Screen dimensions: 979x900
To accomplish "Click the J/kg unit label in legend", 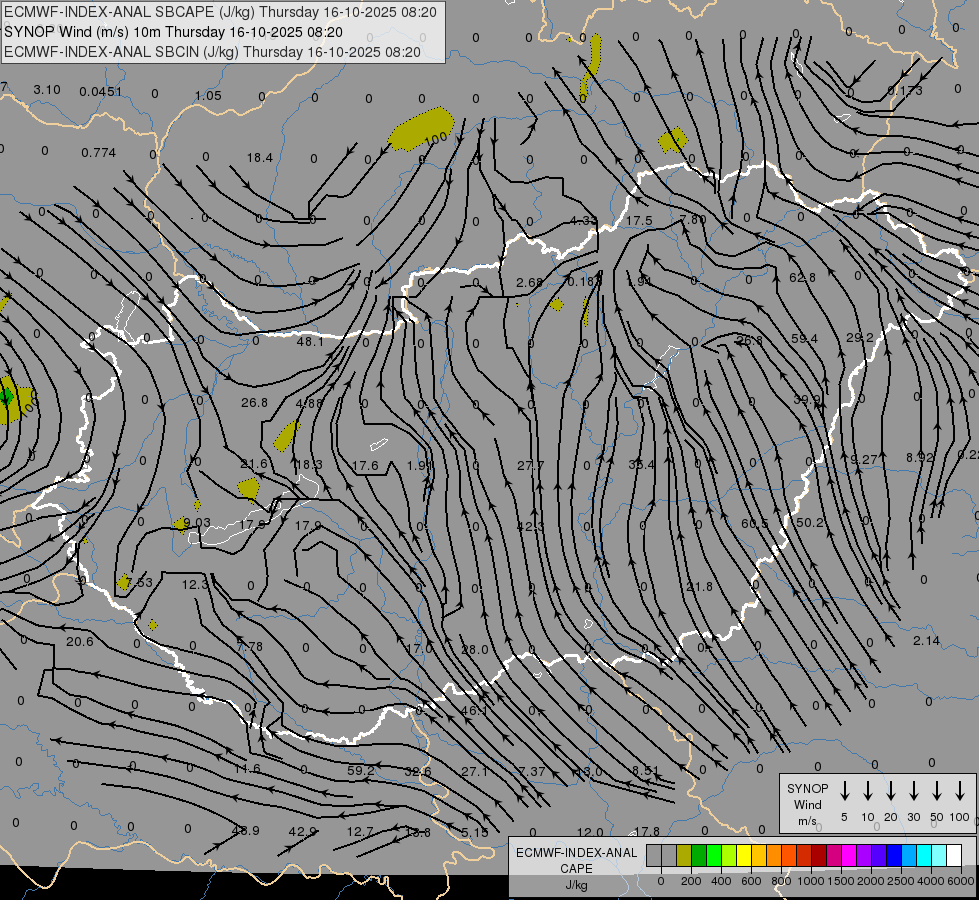I will pos(576,885).
